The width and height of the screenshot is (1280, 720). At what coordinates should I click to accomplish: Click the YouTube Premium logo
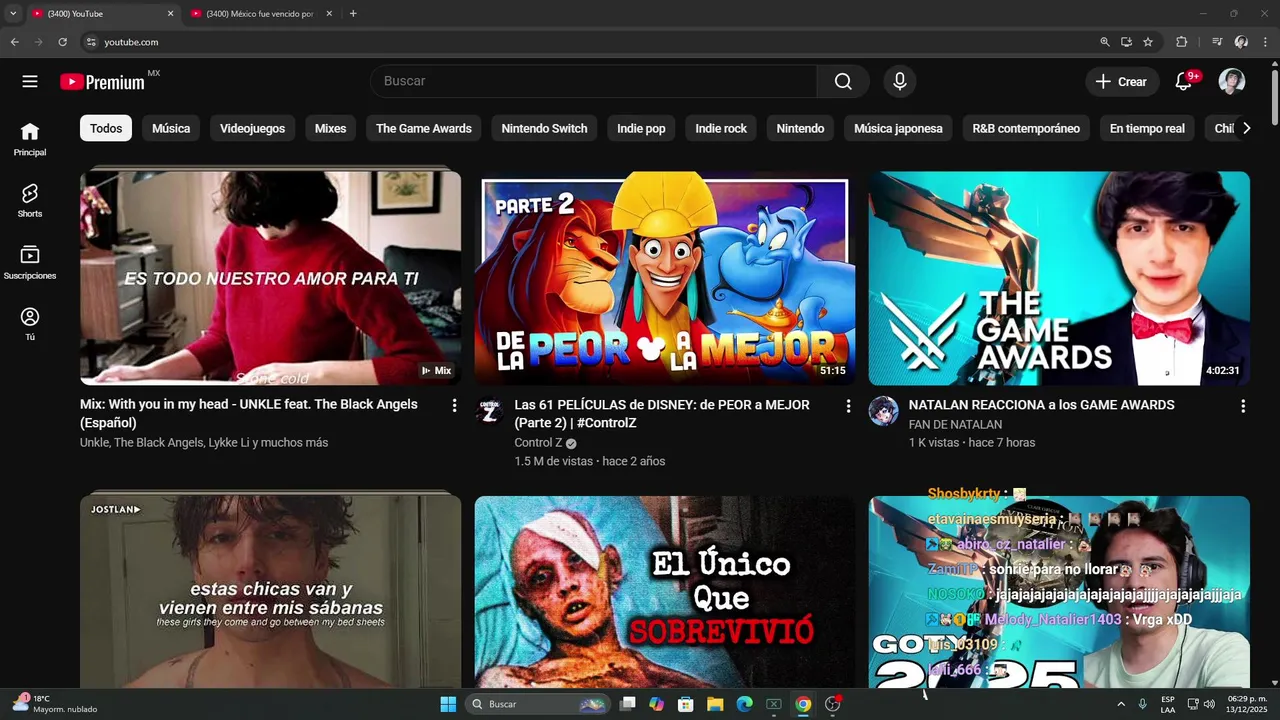click(102, 82)
